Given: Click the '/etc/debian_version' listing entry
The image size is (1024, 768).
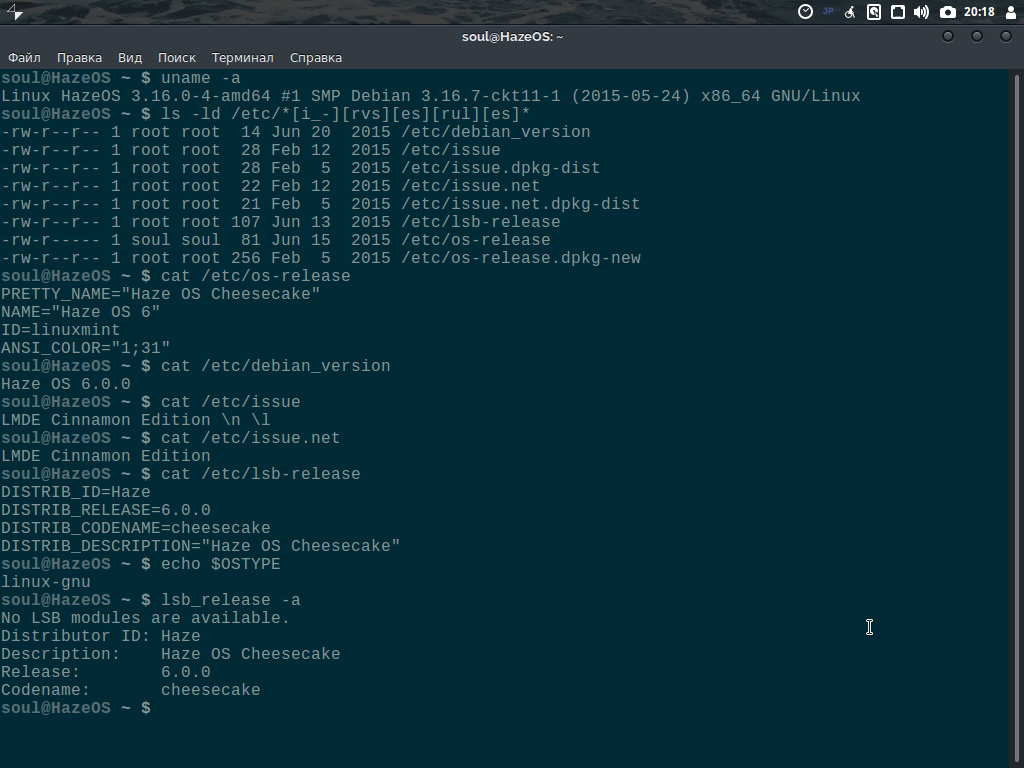Looking at the screenshot, I should point(496,132).
